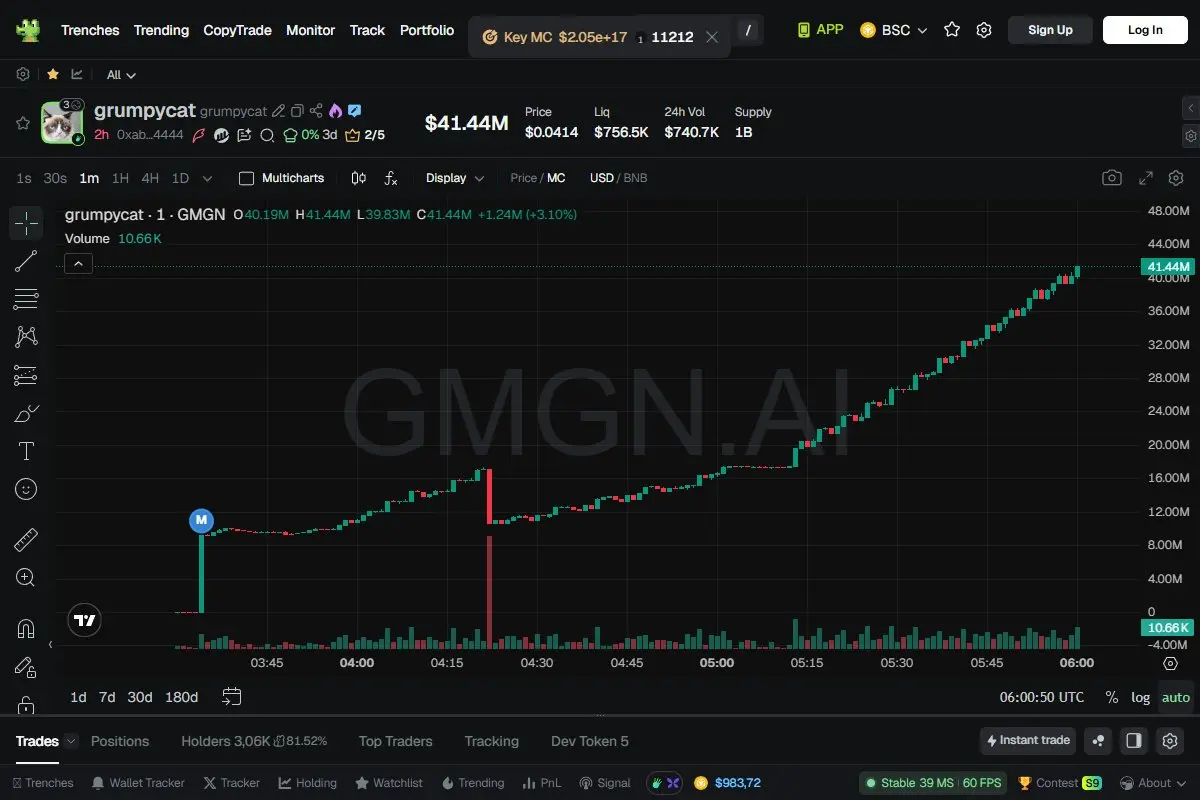1200x800 pixels.
Task: Switch to the Top Traders tab
Action: 396,741
